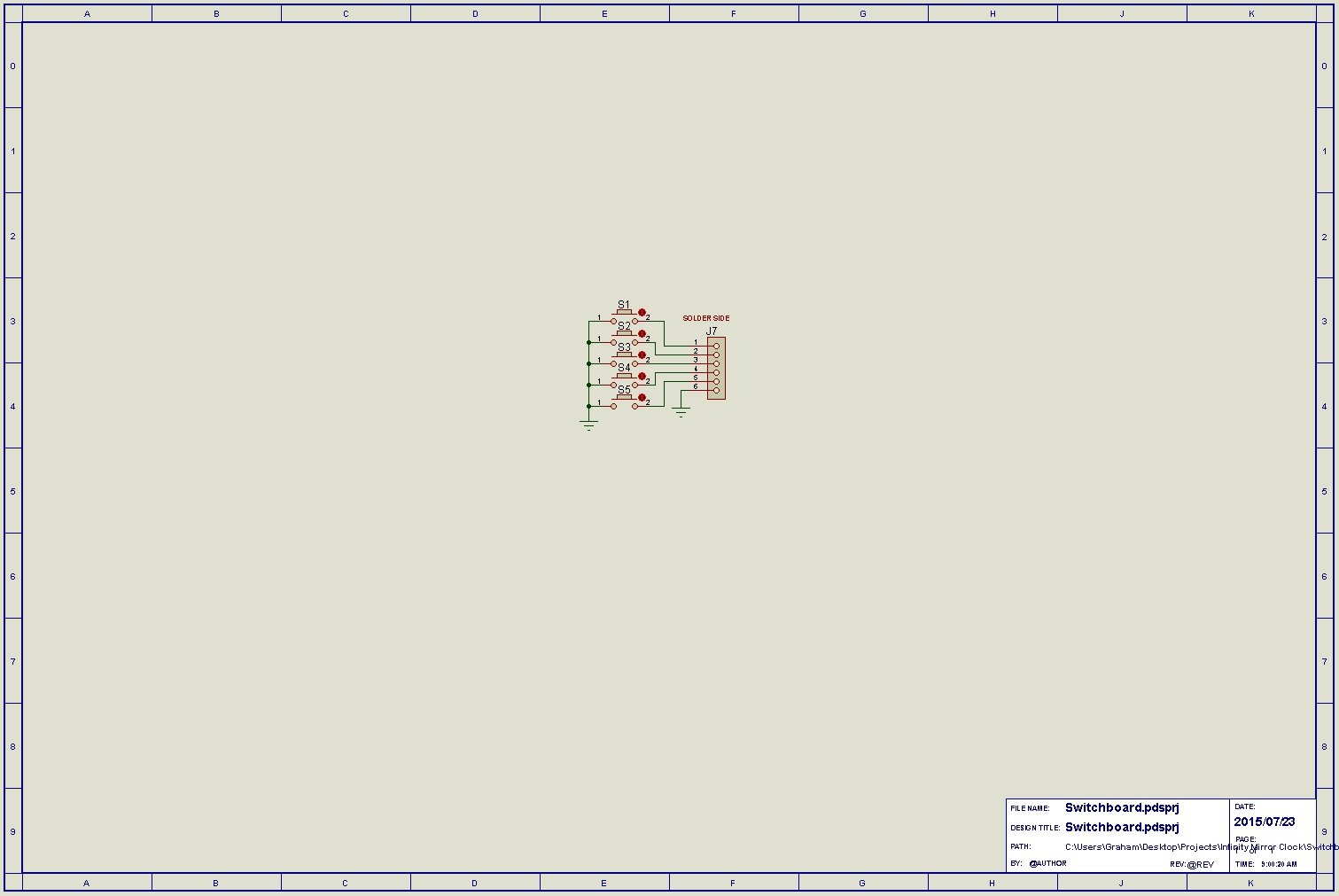Select the S3 push button symbol
The image size is (1339, 896).
click(624, 359)
